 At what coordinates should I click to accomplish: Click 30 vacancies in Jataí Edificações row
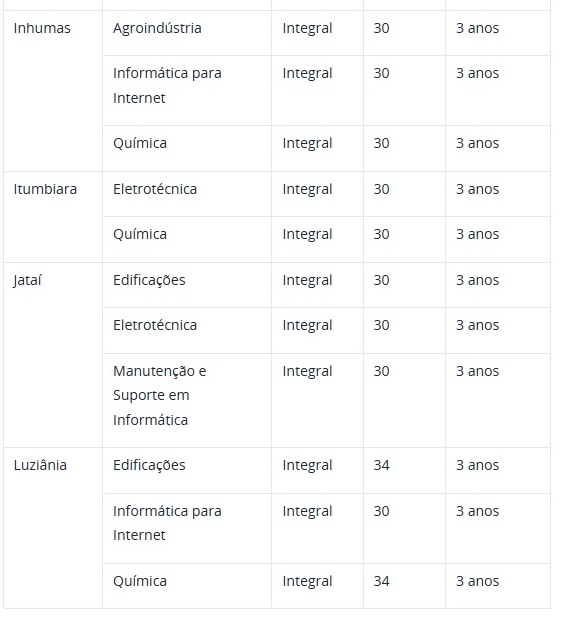(x=381, y=280)
